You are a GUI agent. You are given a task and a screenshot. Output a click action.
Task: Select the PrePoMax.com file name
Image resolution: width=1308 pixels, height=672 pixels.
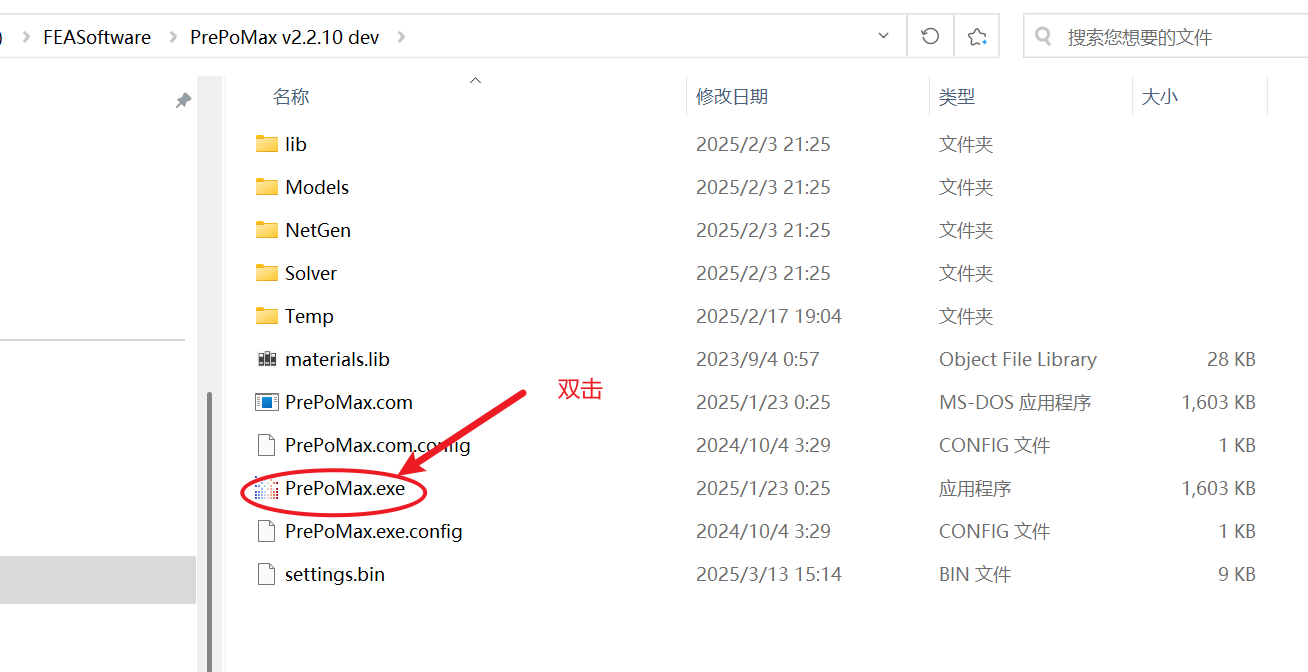coord(349,402)
